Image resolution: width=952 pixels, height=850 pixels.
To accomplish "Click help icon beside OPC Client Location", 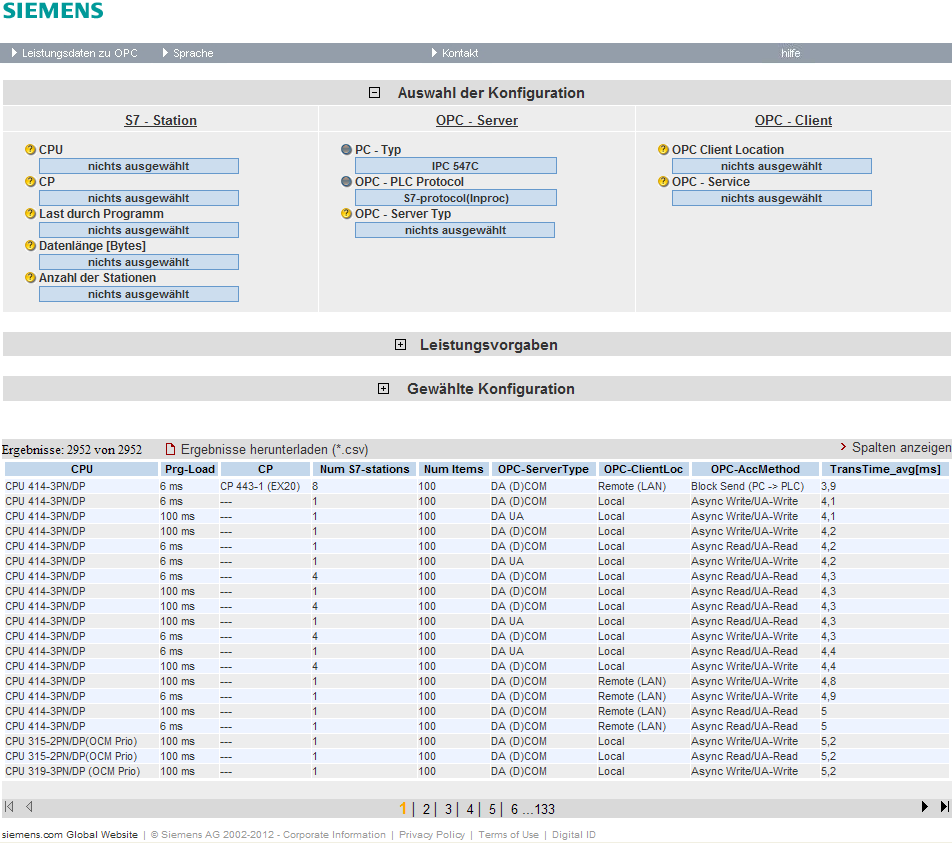I will point(663,149).
